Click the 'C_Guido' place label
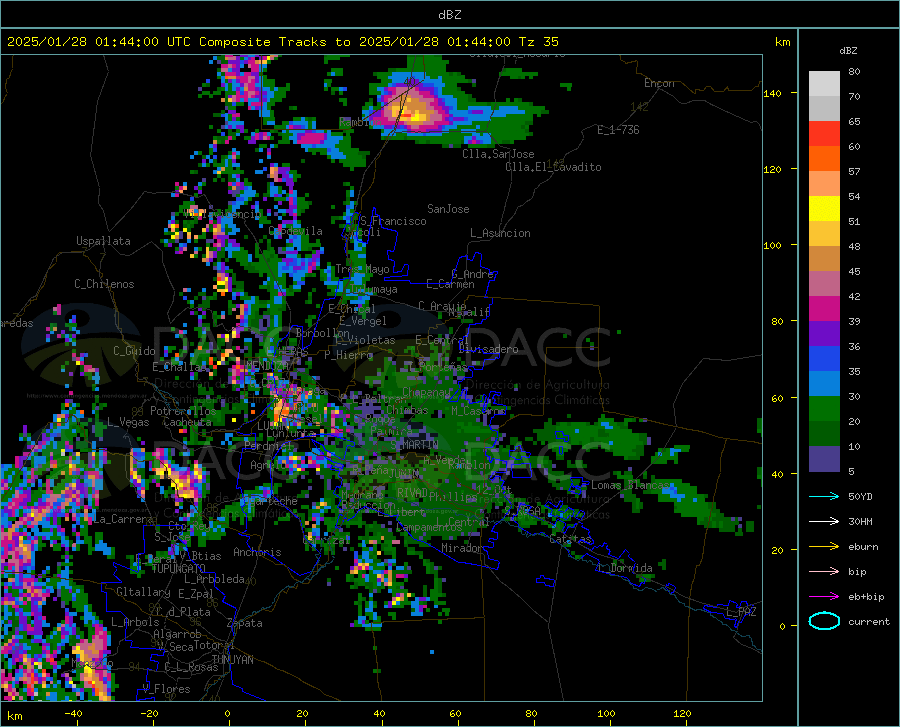900x727 pixels. coord(134,351)
